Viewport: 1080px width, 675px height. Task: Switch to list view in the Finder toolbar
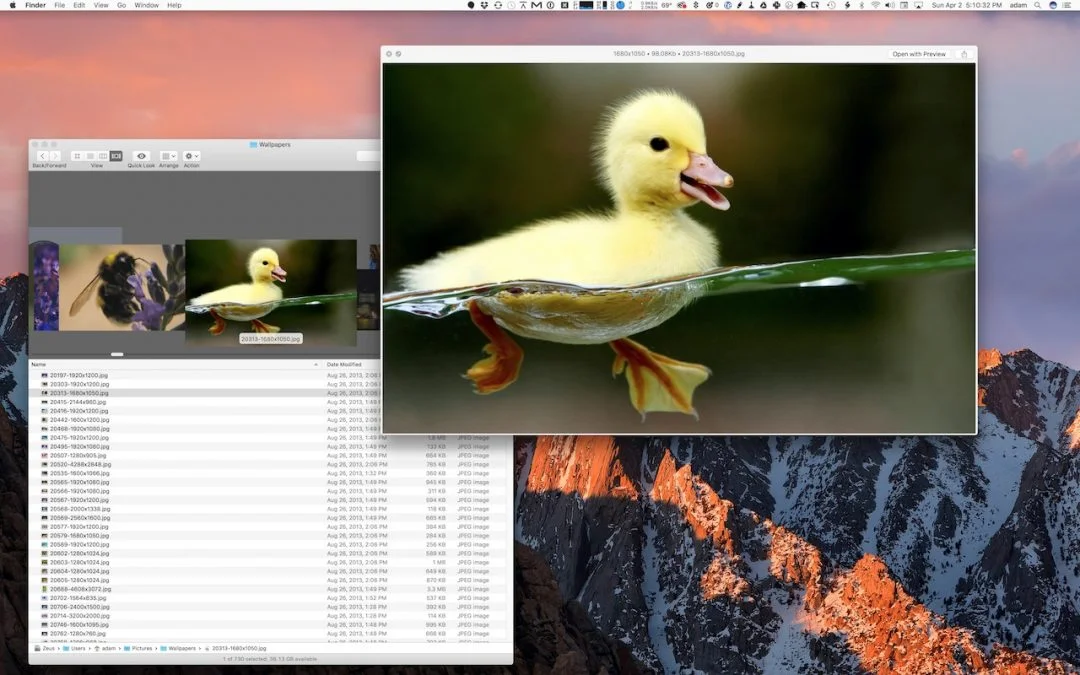tap(91, 156)
